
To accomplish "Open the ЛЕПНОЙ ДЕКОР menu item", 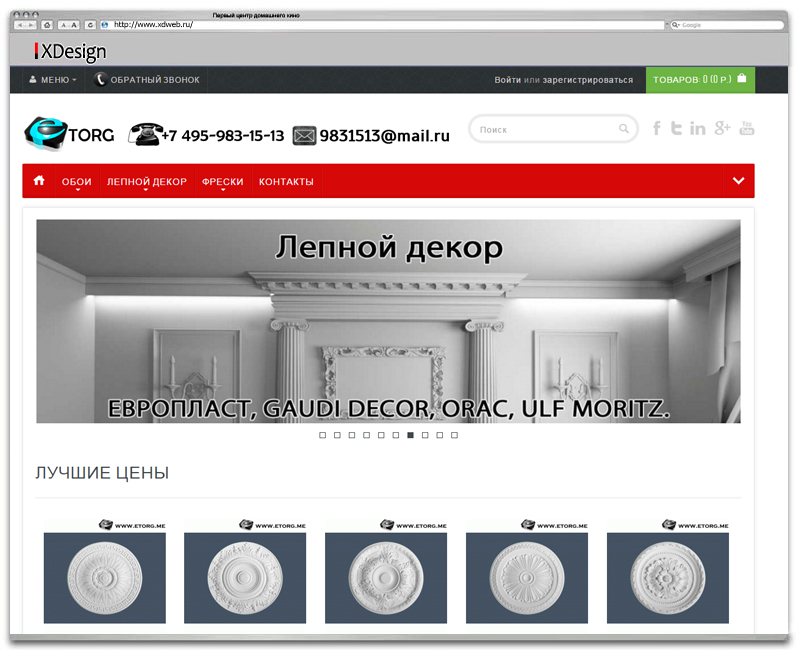I will coord(147,182).
